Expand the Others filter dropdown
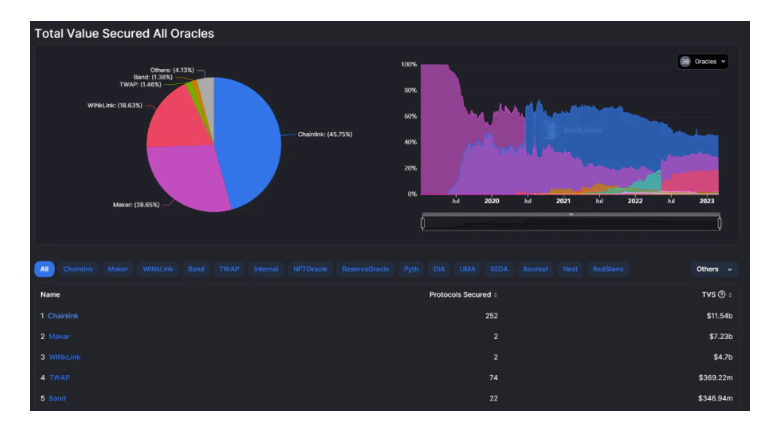Image resolution: width=767 pixels, height=428 pixels. (x=714, y=269)
